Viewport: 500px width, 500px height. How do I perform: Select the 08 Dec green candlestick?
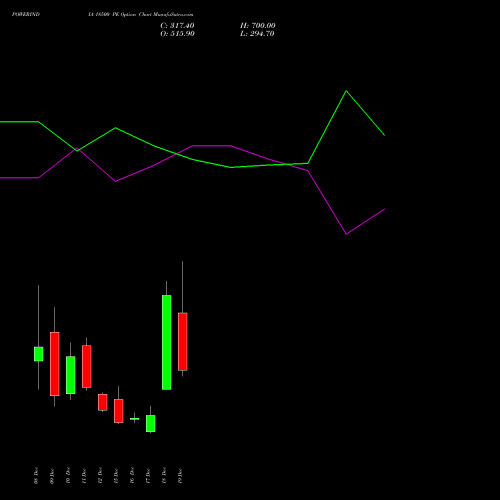click(x=39, y=354)
